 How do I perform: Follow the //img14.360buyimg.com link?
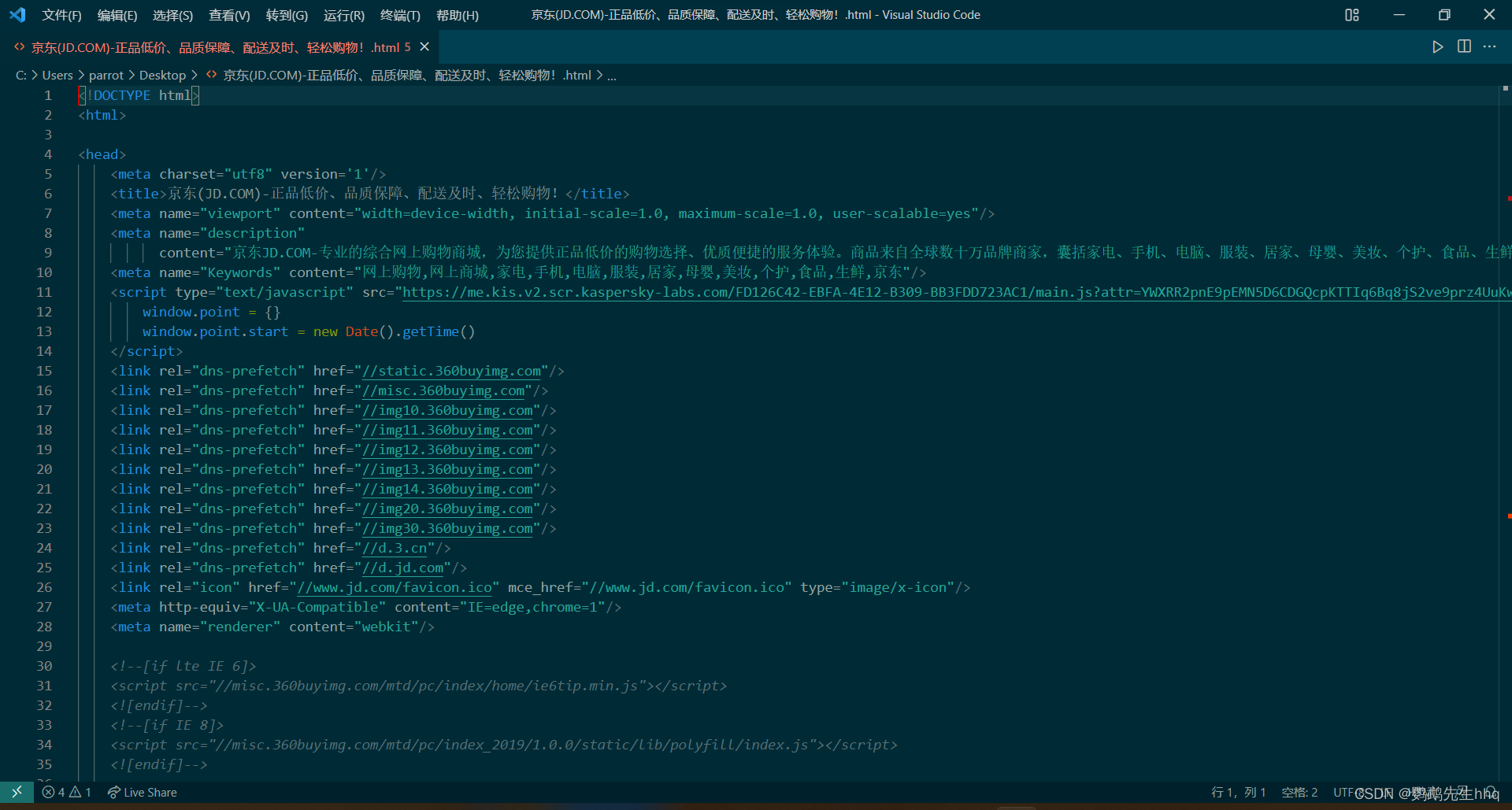447,489
